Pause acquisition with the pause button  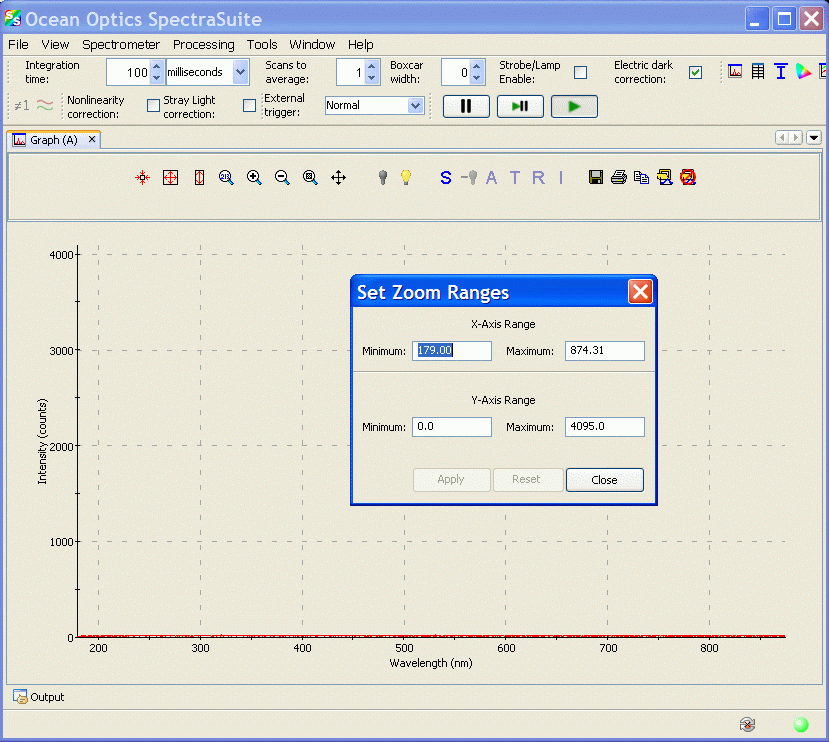coord(466,106)
